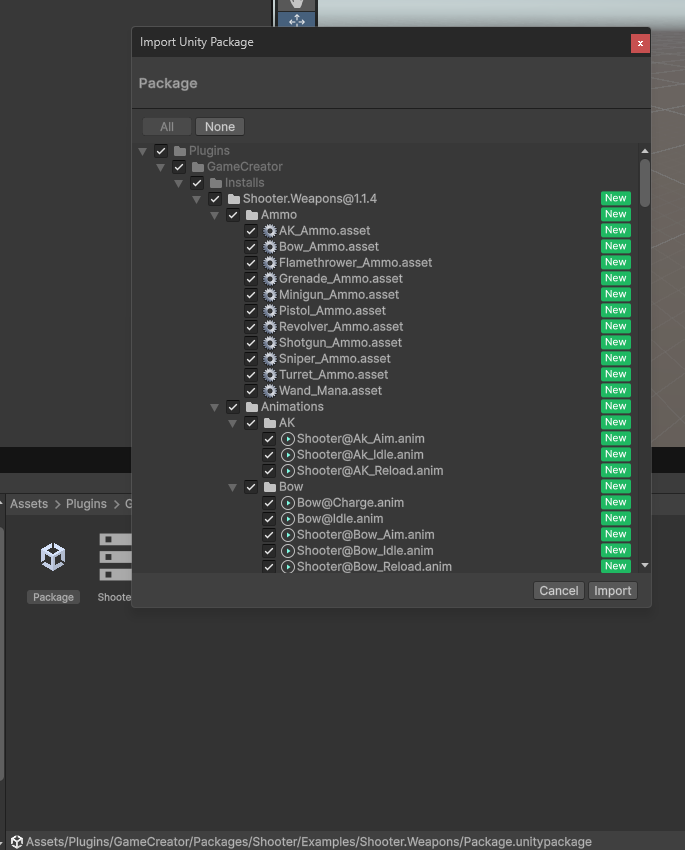Viewport: 685px width, 850px height.
Task: Collapse the Bow folder node
Action: pyautogui.click(x=232, y=487)
